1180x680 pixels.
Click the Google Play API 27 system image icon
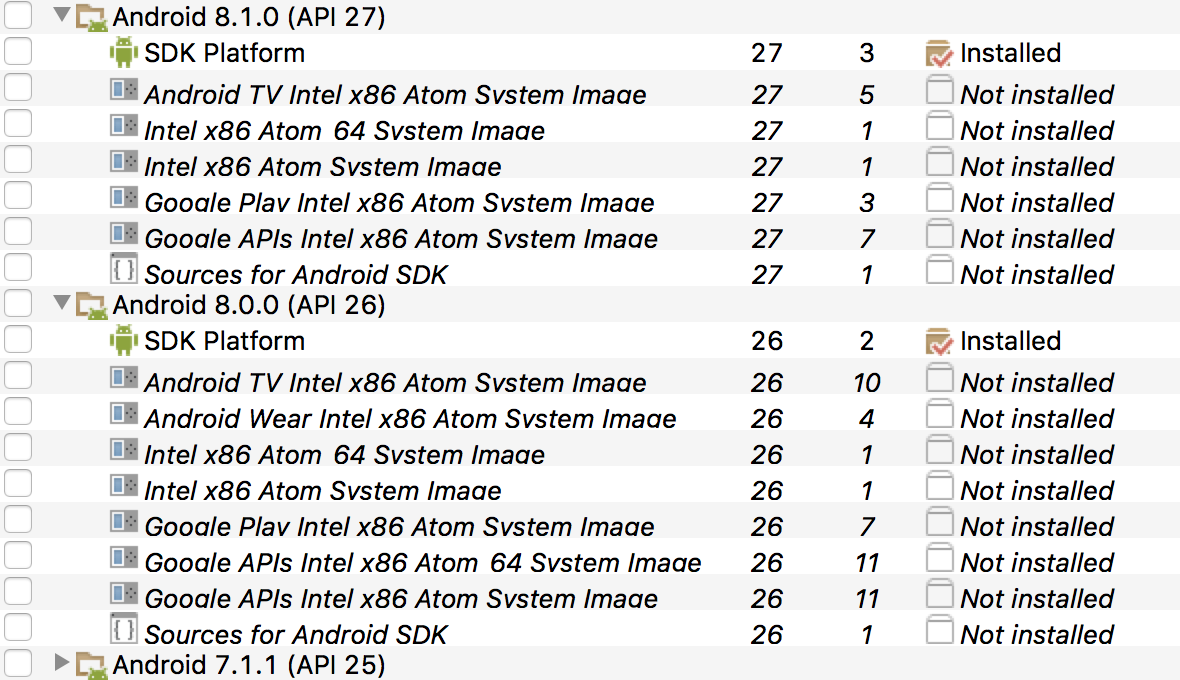tap(123, 198)
